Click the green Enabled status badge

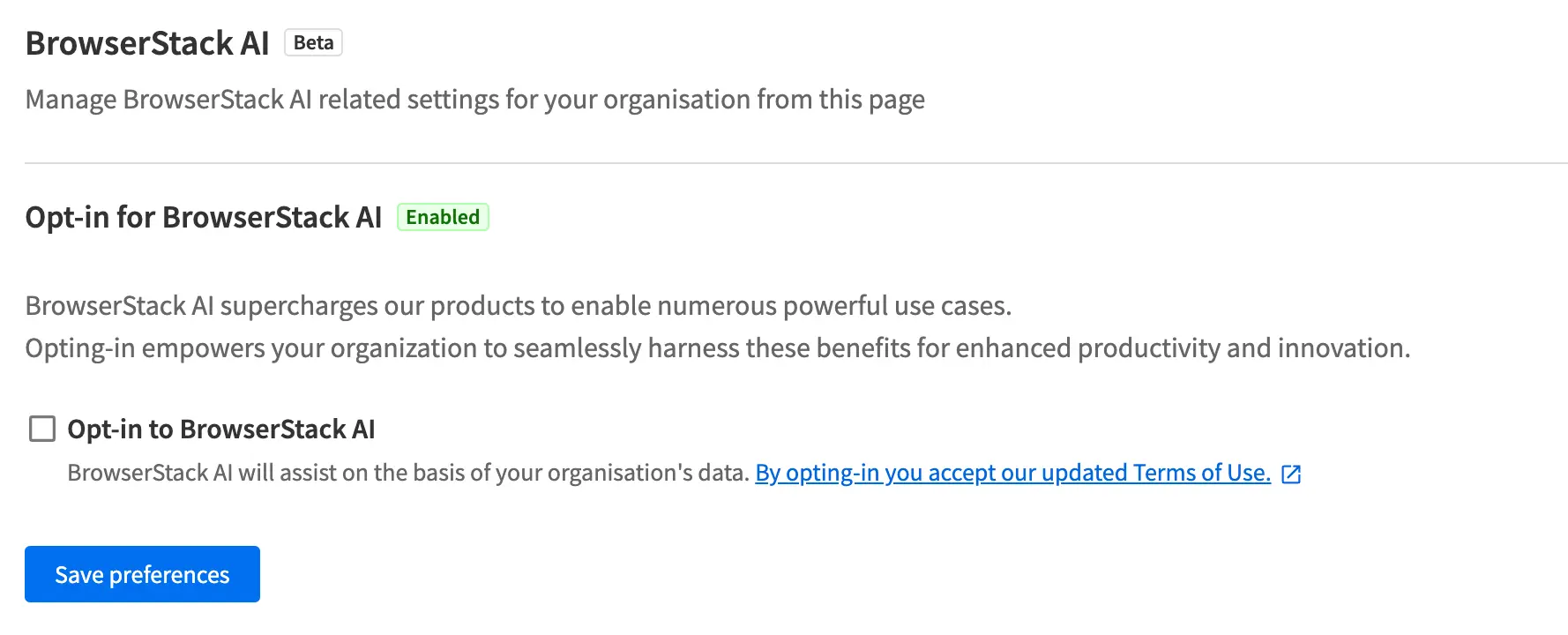(x=443, y=217)
